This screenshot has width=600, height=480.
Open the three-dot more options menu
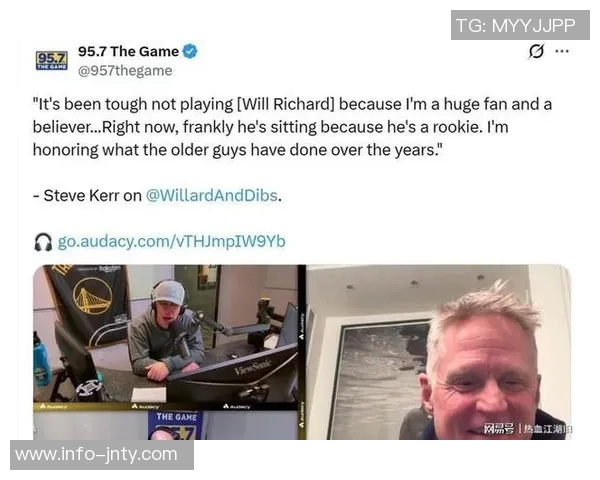[x=562, y=51]
